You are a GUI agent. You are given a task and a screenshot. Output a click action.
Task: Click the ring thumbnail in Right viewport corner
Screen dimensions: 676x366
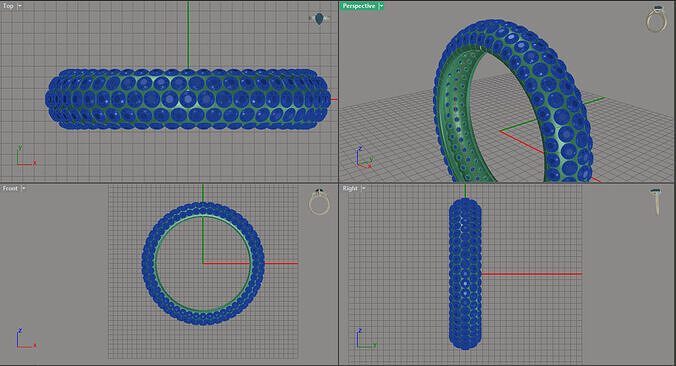[656, 202]
